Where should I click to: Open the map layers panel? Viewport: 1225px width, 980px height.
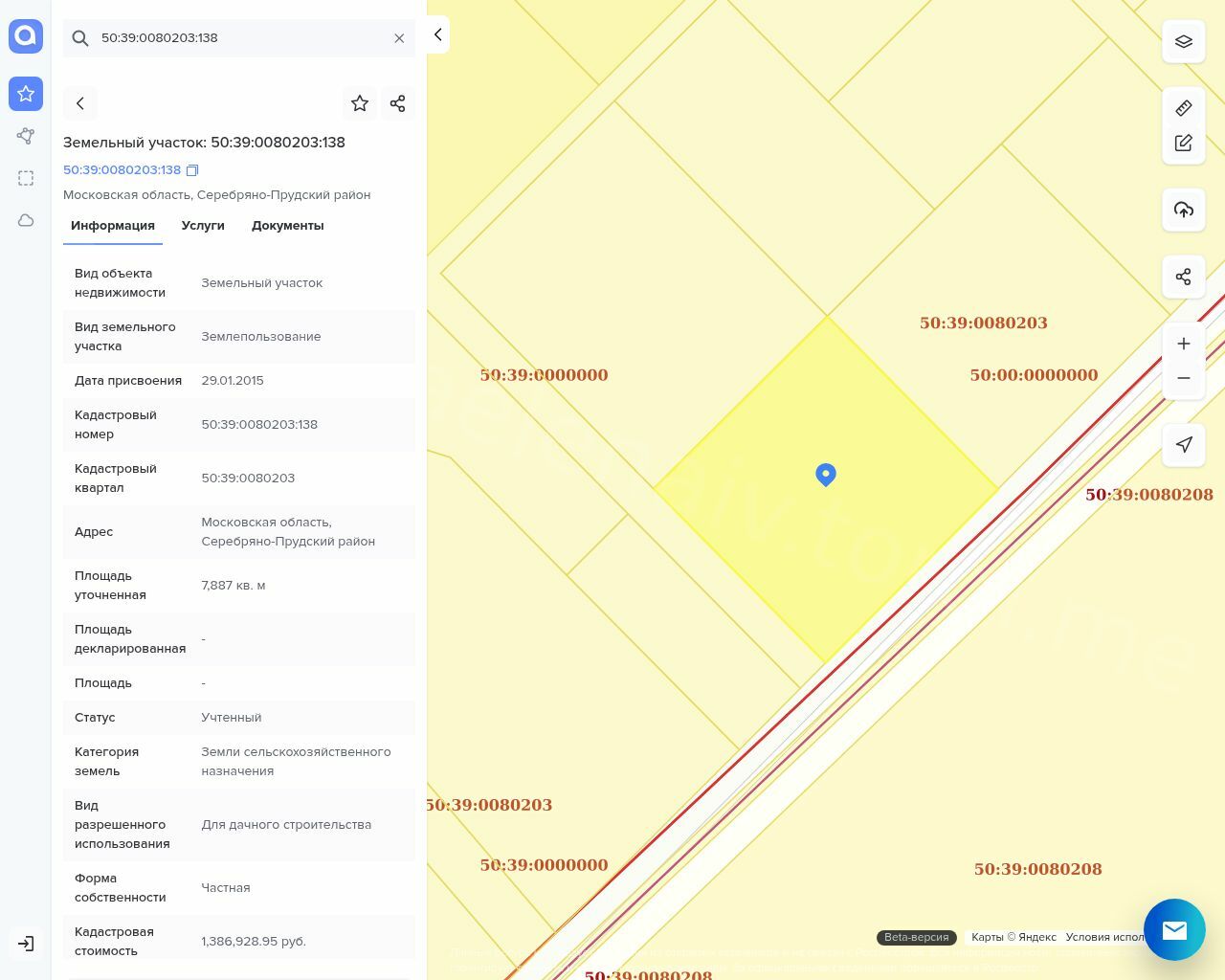[x=1183, y=42]
